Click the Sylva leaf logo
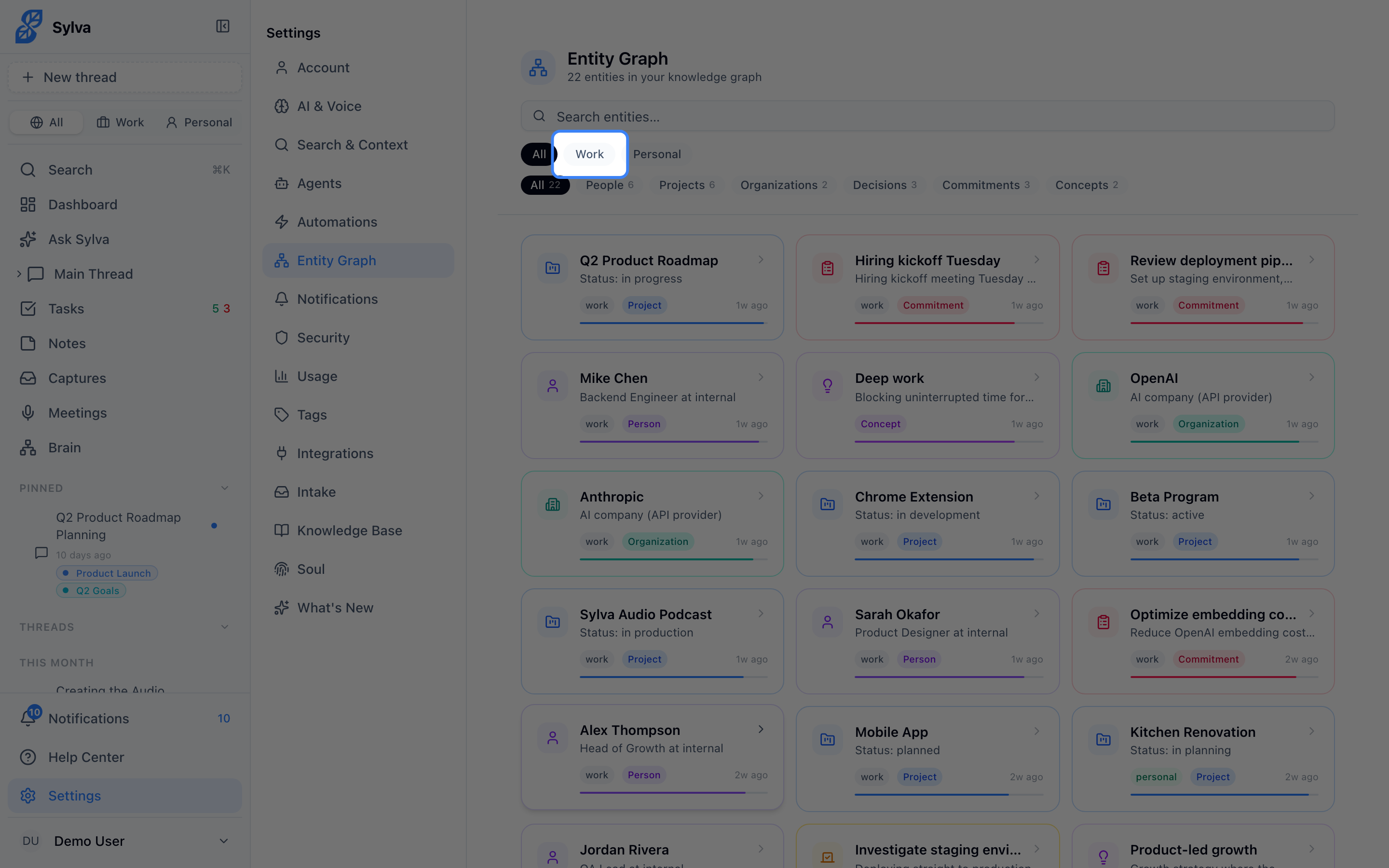Screen dimensions: 1389x868 29,27
